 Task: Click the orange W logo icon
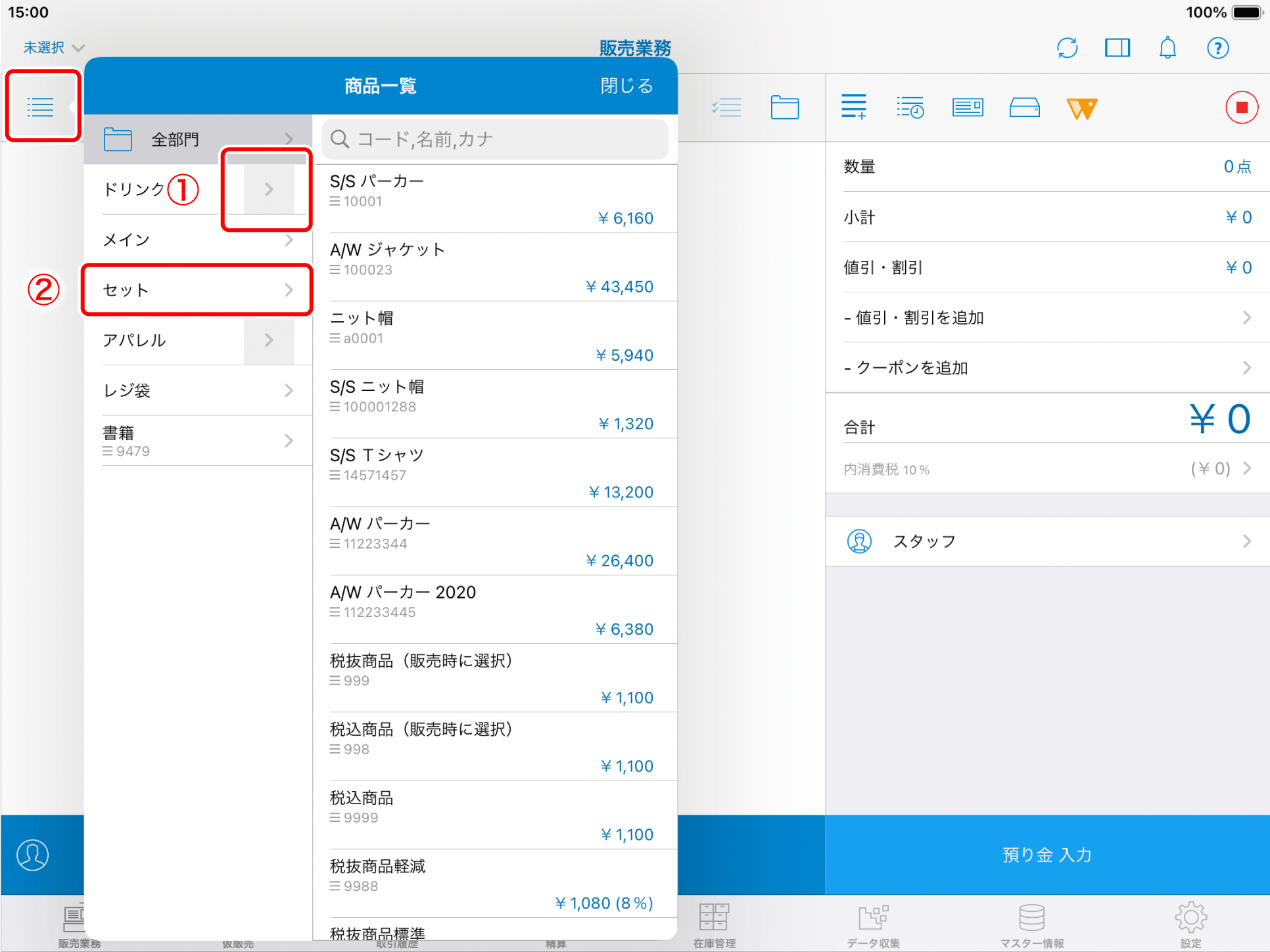(1081, 108)
